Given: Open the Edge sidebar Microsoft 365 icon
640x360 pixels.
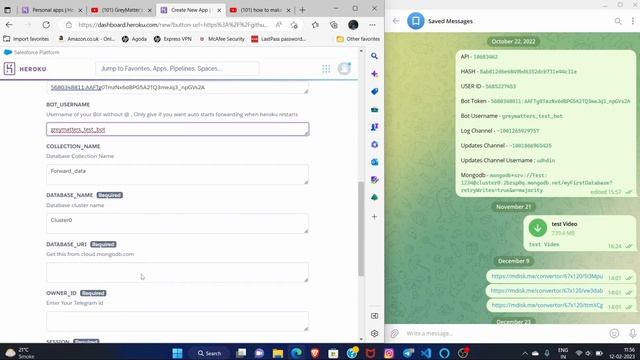Looking at the screenshot, I should point(374,144).
